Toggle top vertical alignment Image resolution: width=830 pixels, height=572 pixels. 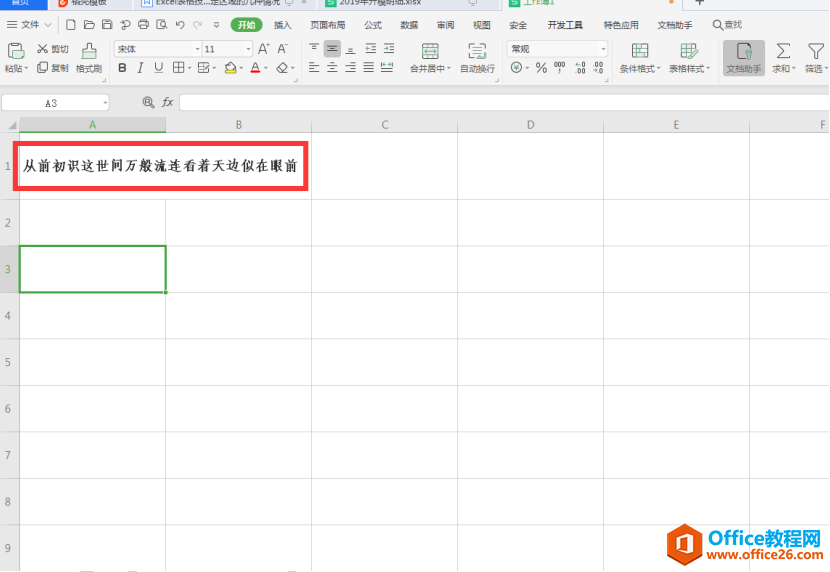pyautogui.click(x=314, y=49)
